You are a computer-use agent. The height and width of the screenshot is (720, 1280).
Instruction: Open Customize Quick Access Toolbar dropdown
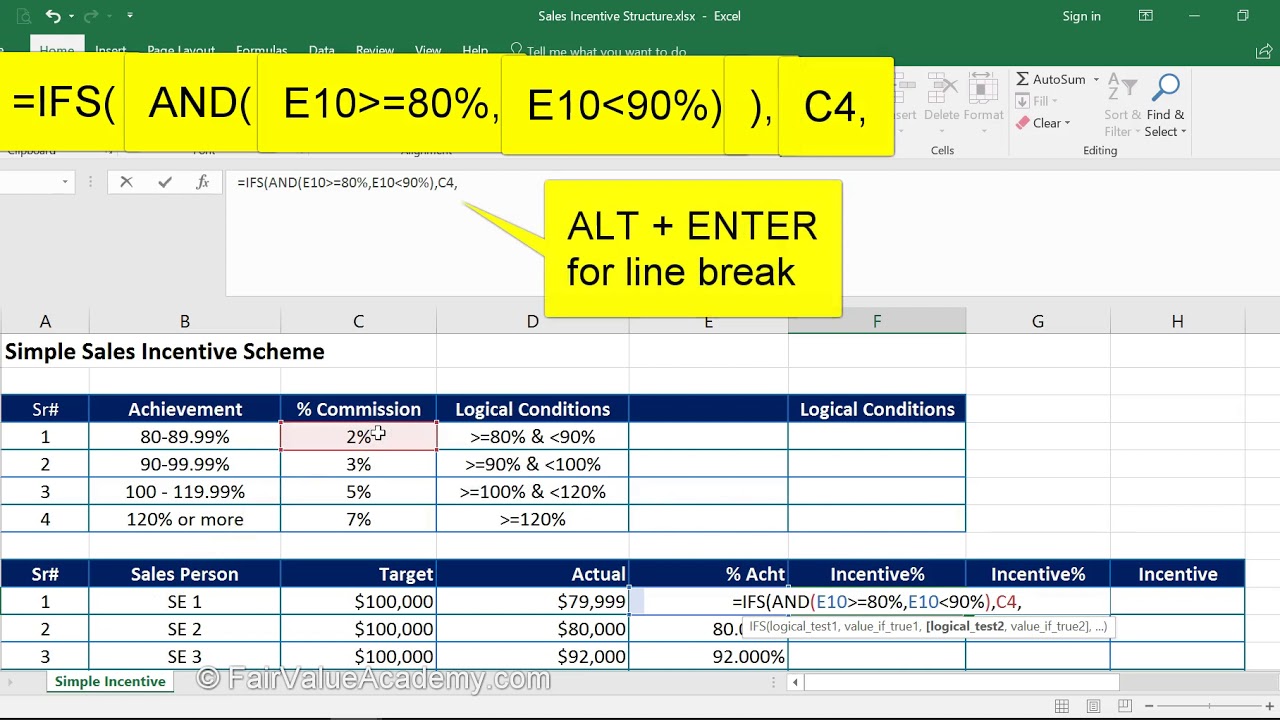[130, 16]
